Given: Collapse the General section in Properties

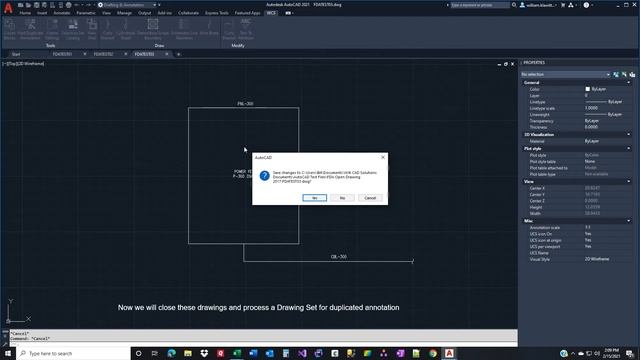Looking at the screenshot, I should point(628,82).
